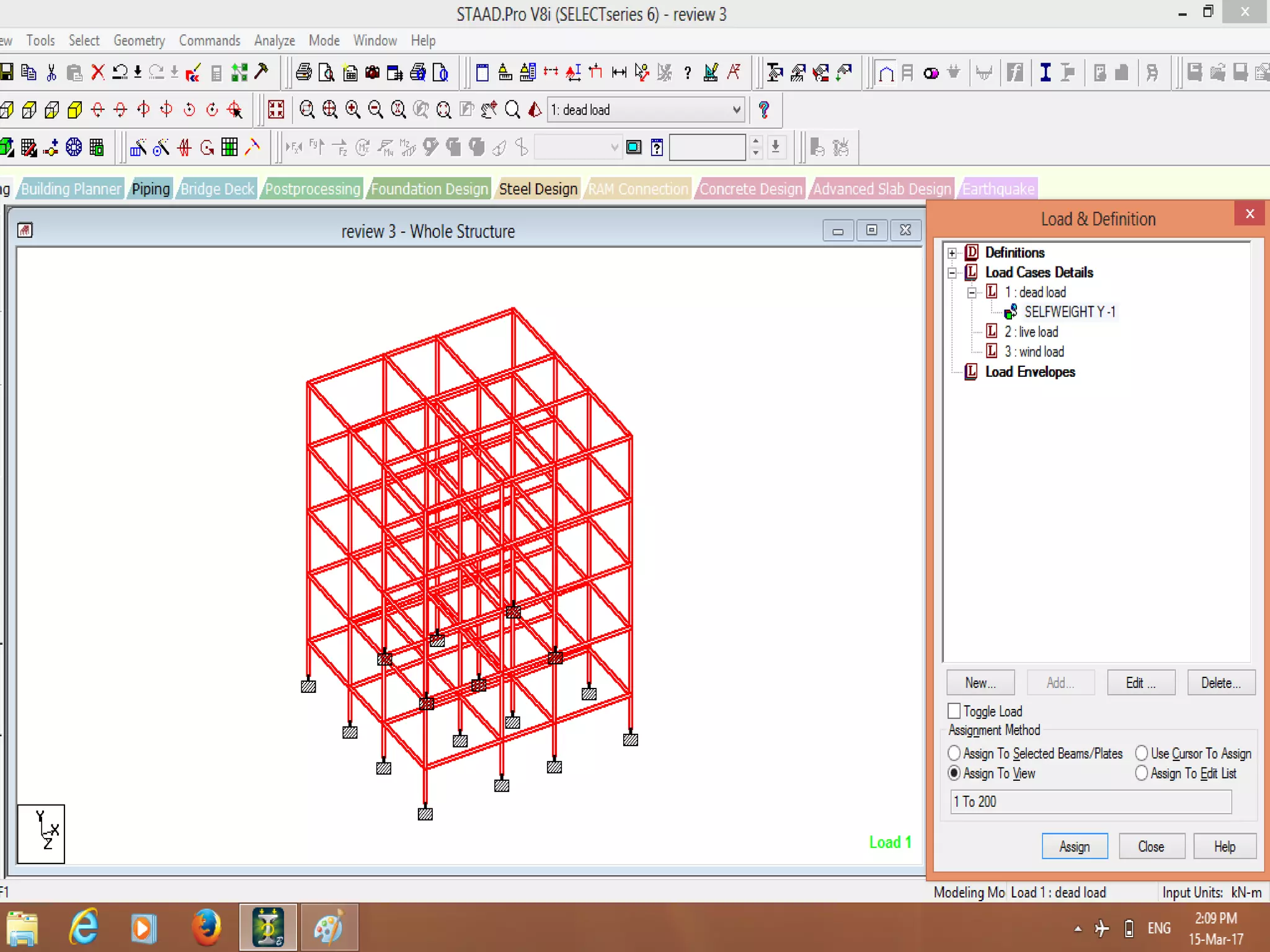The image size is (1270, 952).
Task: Click the Zoom Out magnifier icon
Action: click(375, 110)
